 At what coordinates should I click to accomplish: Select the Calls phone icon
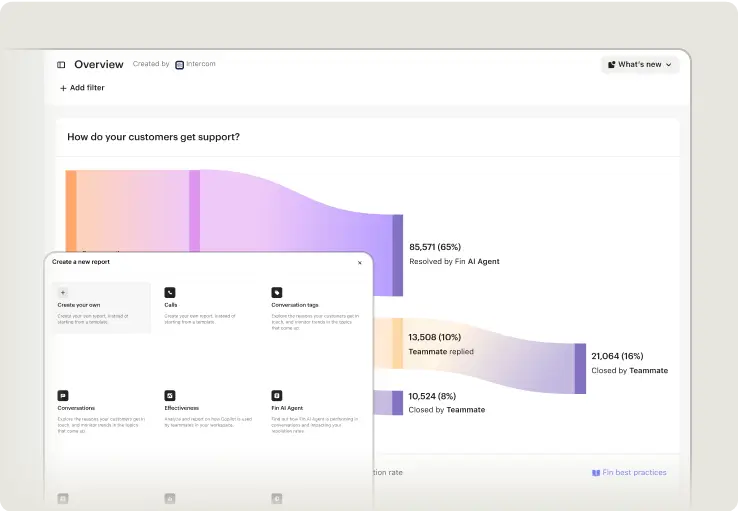(170, 292)
